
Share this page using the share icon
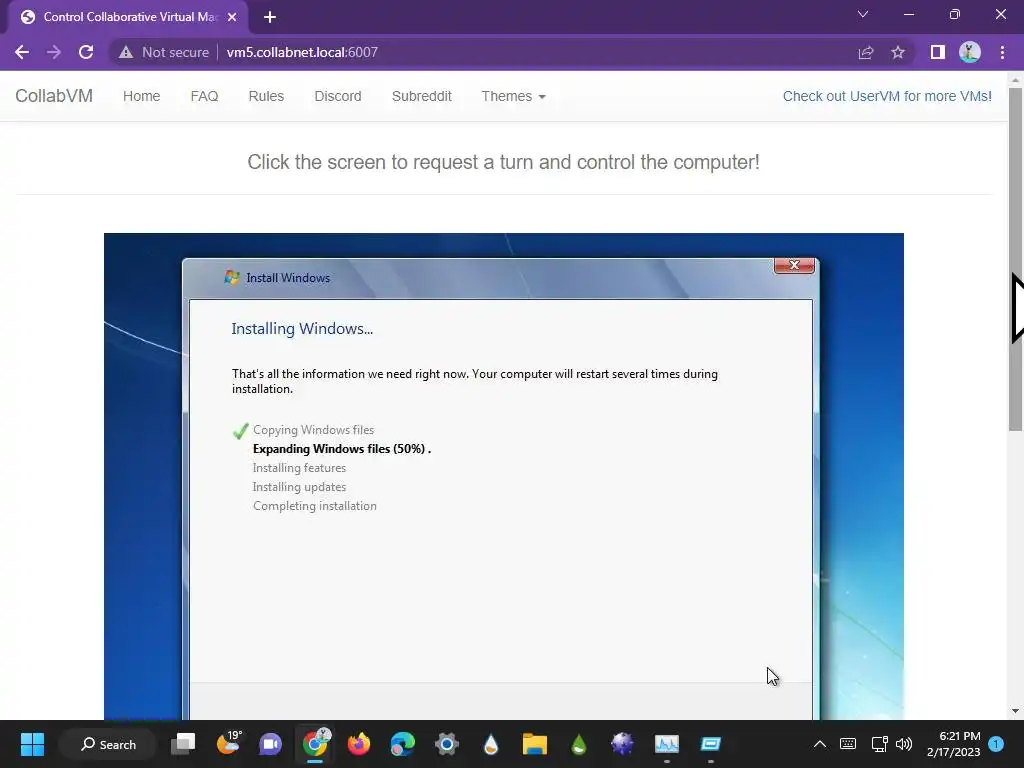[866, 52]
